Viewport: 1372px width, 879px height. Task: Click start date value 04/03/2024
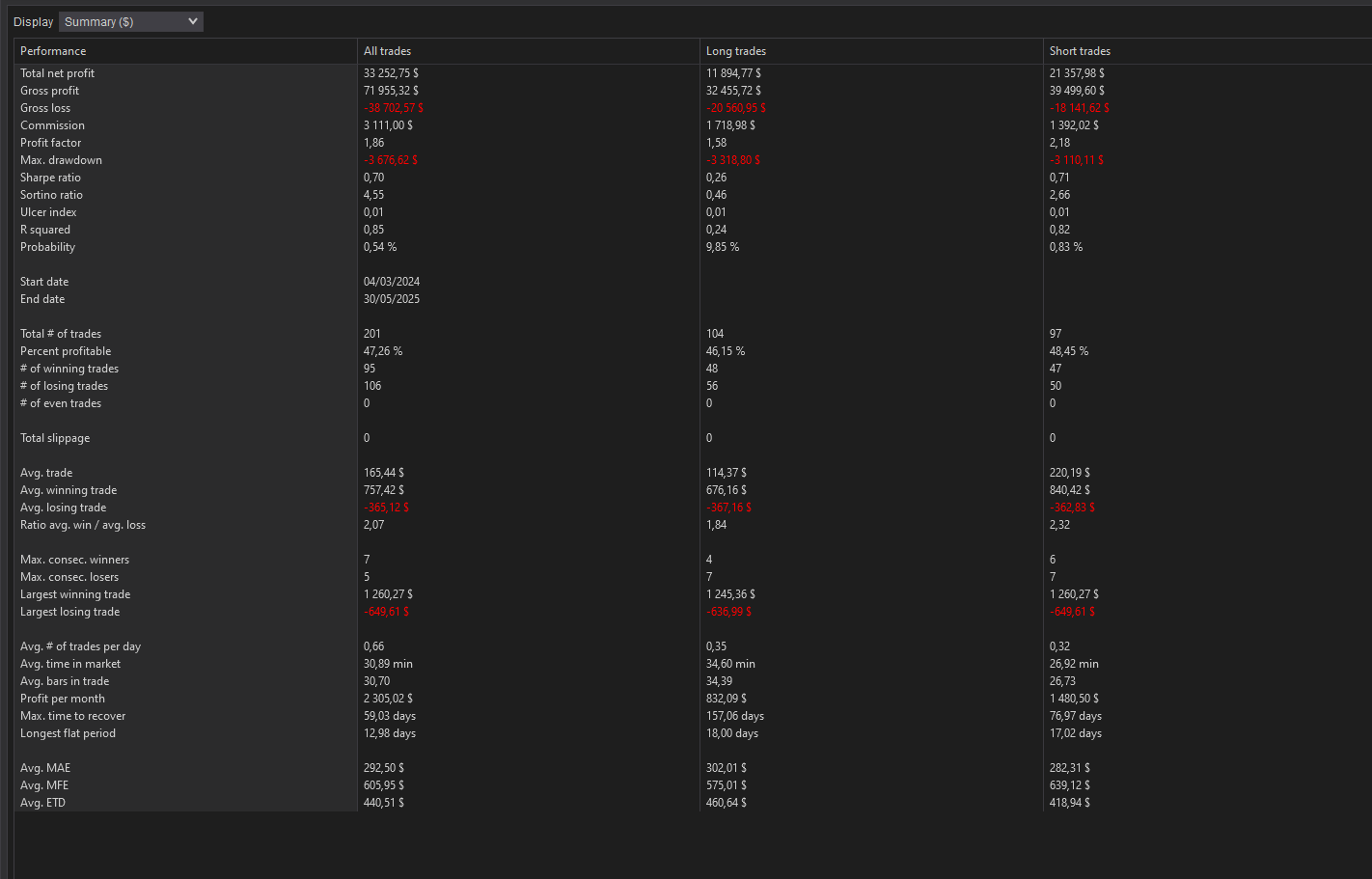tap(392, 282)
